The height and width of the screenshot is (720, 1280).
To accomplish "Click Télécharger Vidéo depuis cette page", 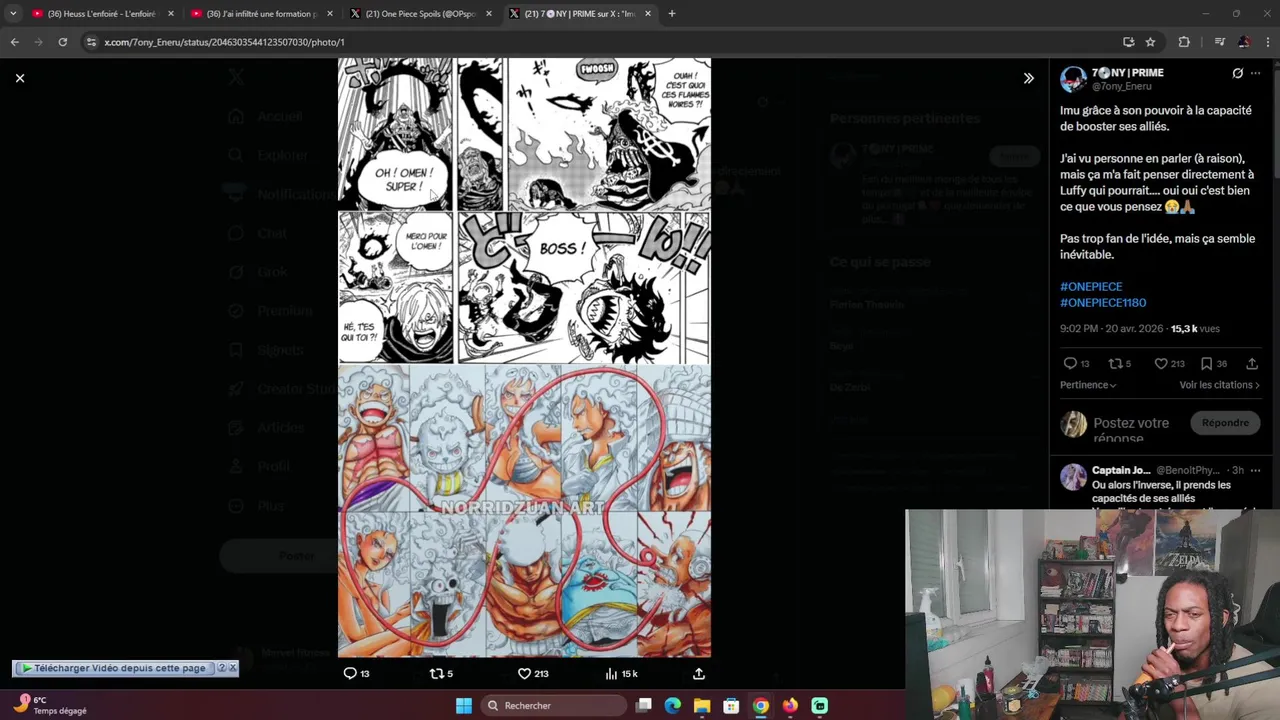I will pos(114,668).
